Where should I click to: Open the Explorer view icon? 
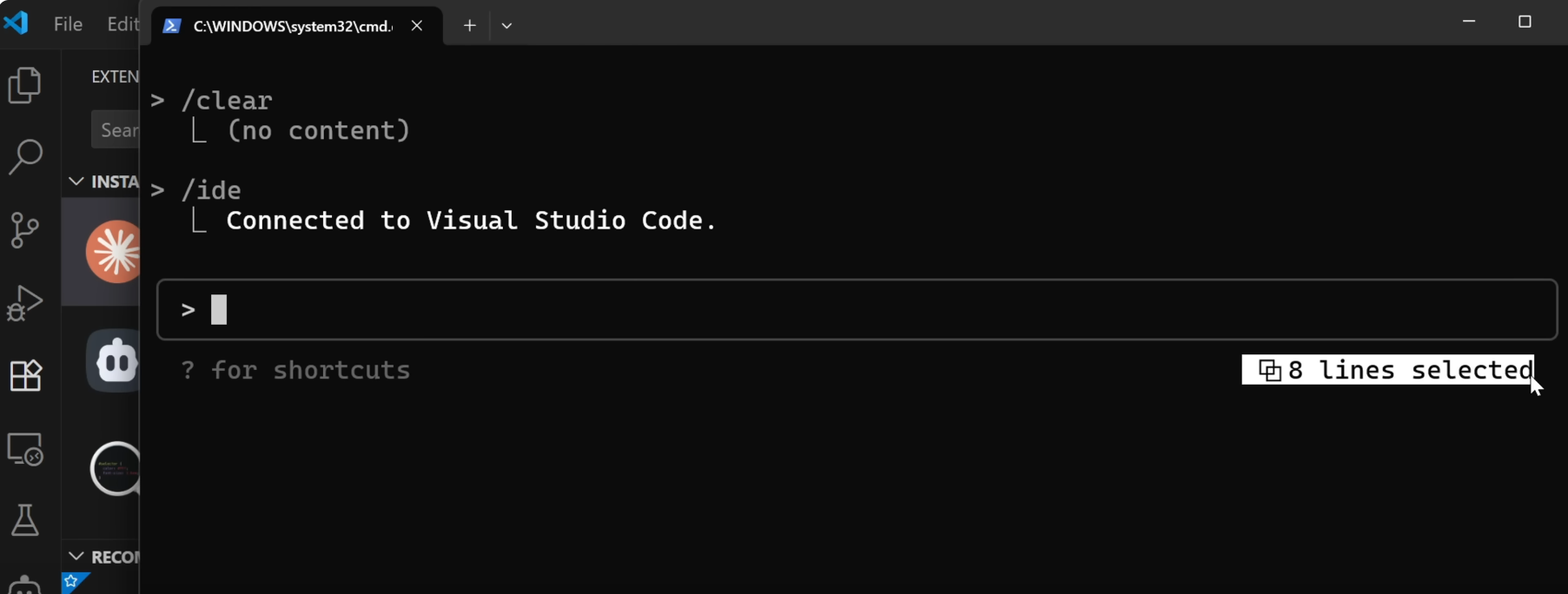pyautogui.click(x=25, y=85)
